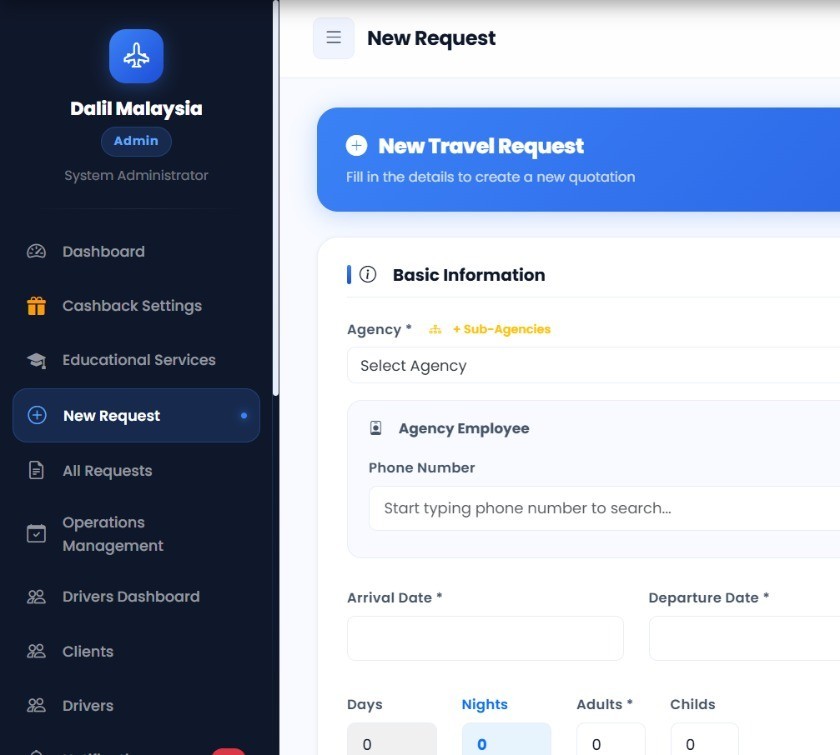Click the Drivers Dashboard people icon

36,597
